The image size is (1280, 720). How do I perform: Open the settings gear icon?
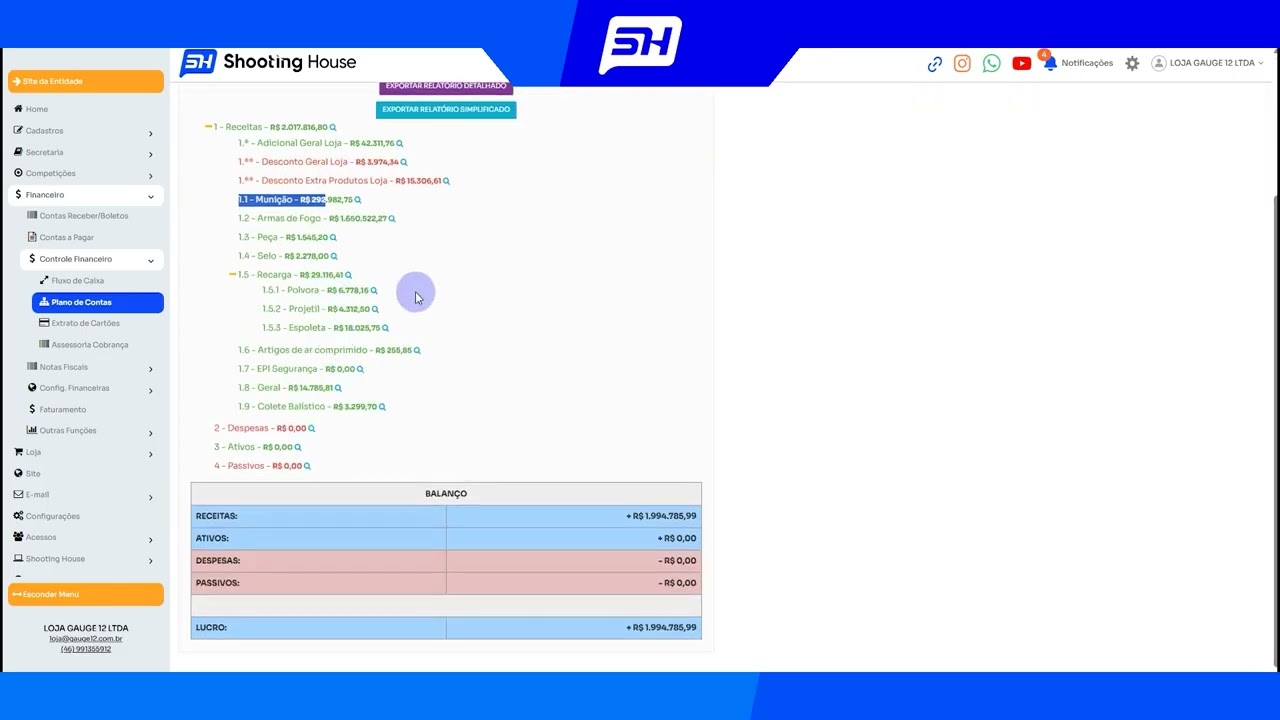1132,63
